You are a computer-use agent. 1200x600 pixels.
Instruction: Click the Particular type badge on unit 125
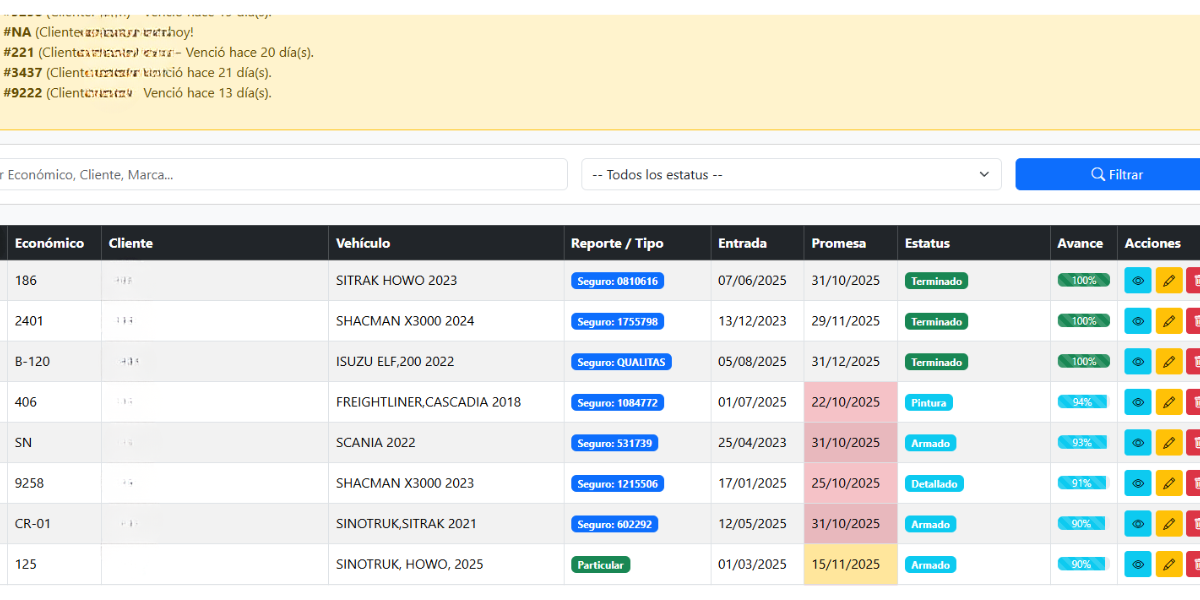600,564
